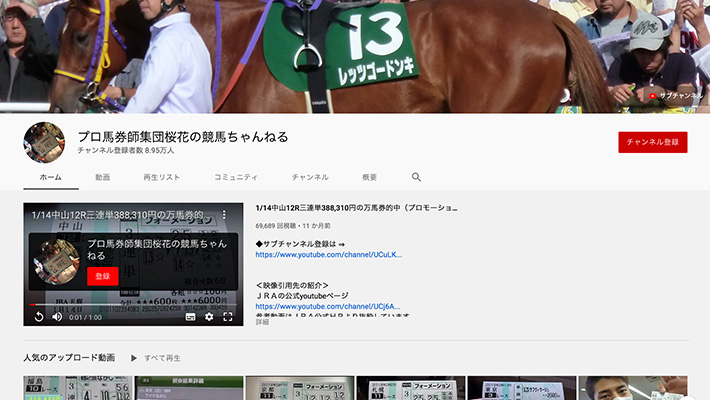
Task: Click the 人気のアップロード動画 section heading
Action: (x=69, y=358)
